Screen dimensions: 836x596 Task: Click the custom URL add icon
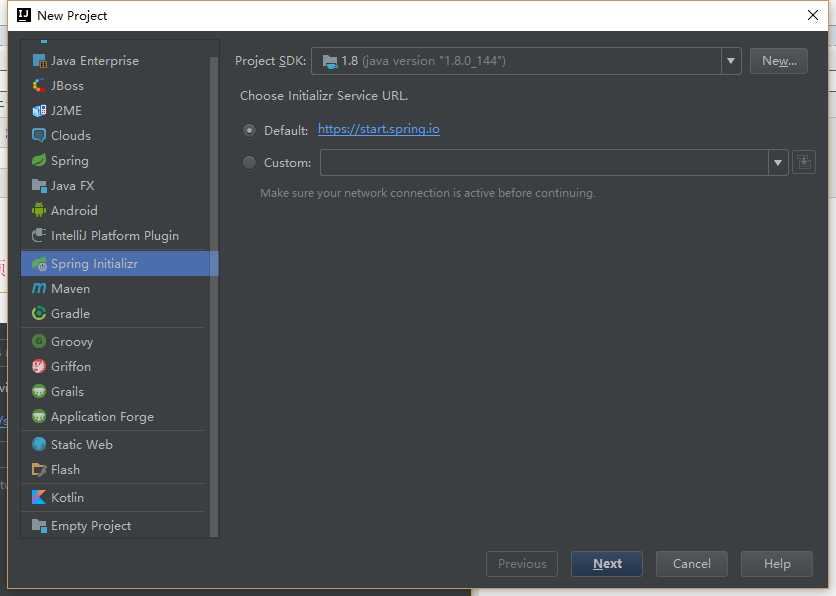click(804, 162)
